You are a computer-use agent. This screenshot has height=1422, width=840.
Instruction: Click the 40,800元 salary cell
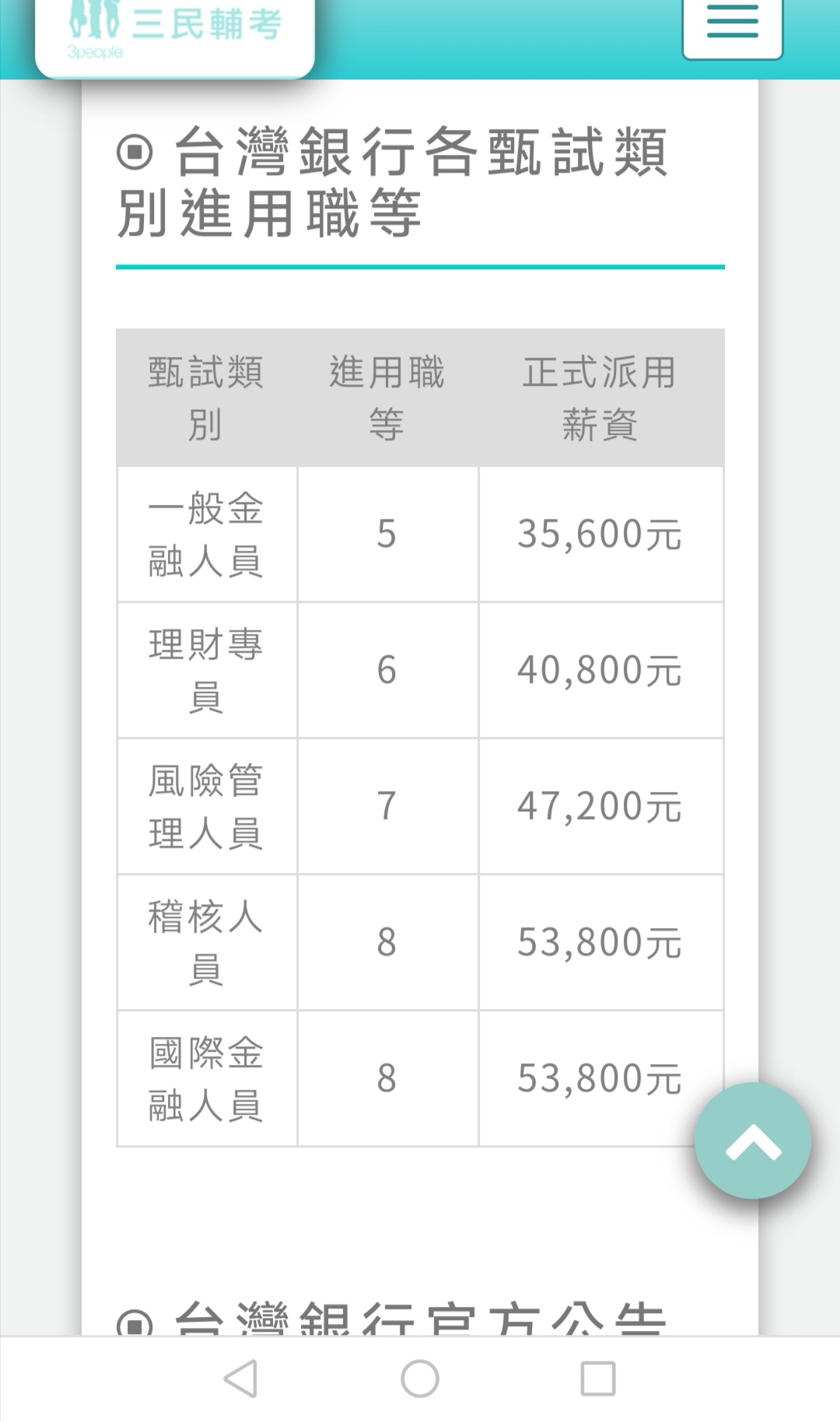click(600, 670)
